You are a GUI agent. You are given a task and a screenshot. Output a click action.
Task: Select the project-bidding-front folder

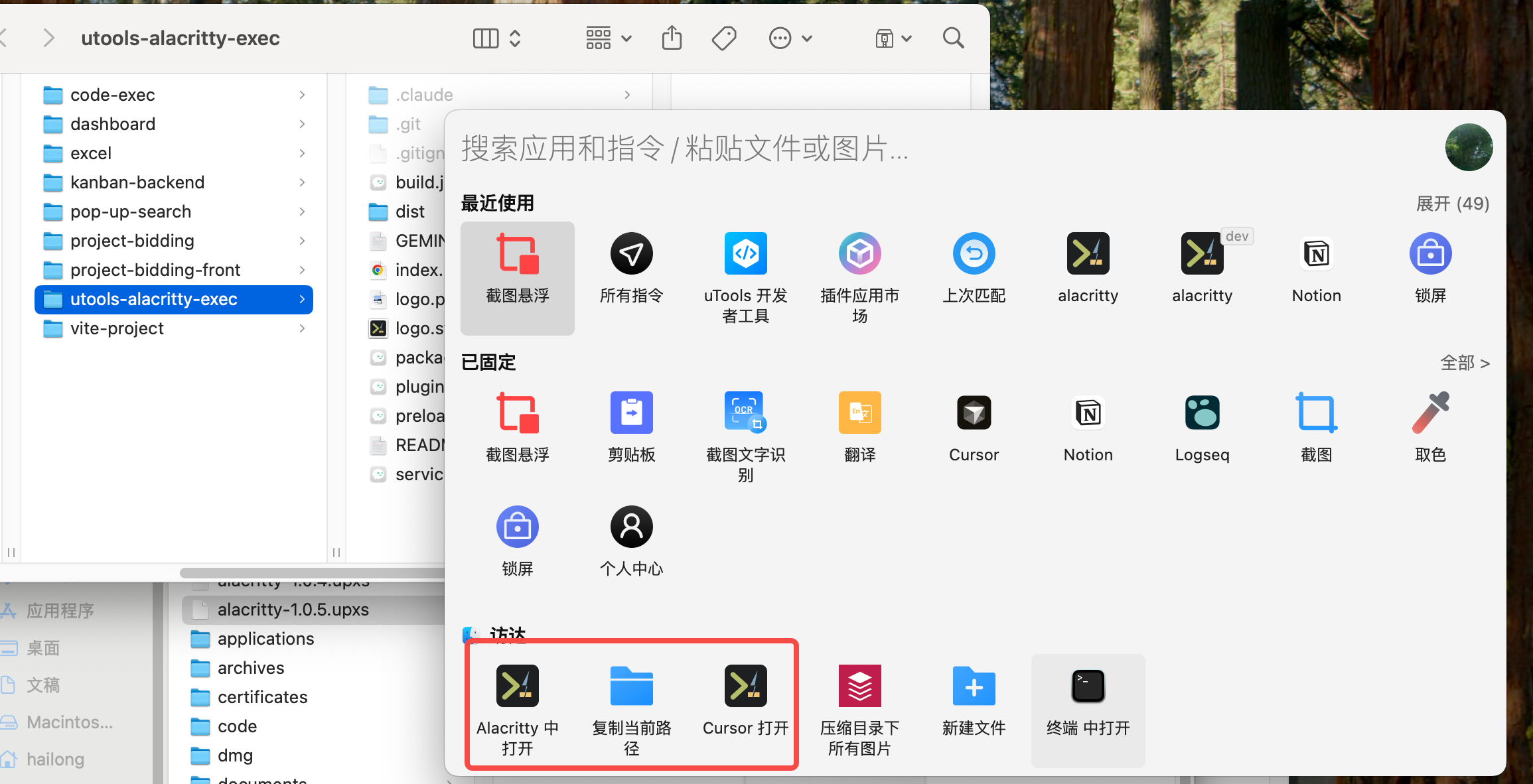point(155,270)
